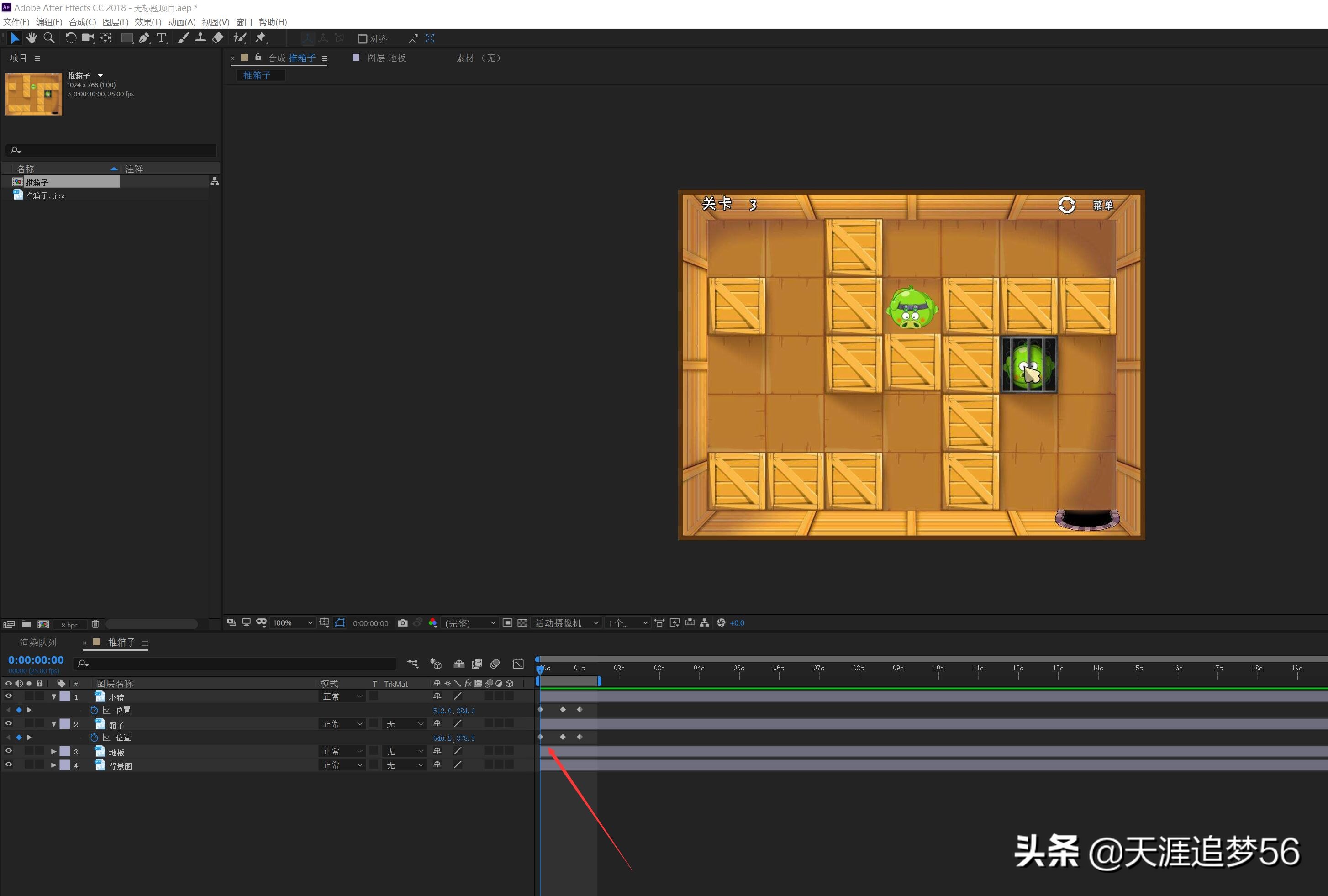This screenshot has width=1328, height=896.
Task: Click the 8 bpc color depth button
Action: pyautogui.click(x=69, y=625)
